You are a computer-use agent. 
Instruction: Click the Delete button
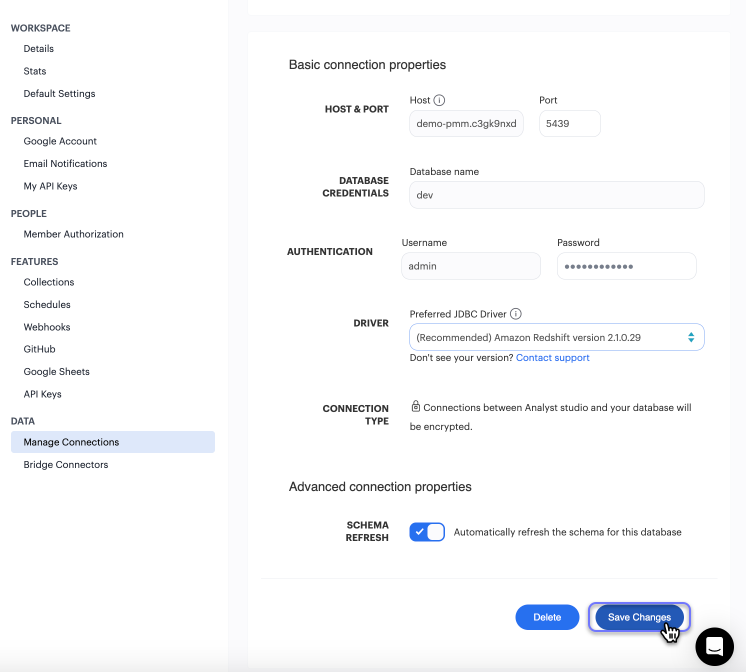pos(547,617)
